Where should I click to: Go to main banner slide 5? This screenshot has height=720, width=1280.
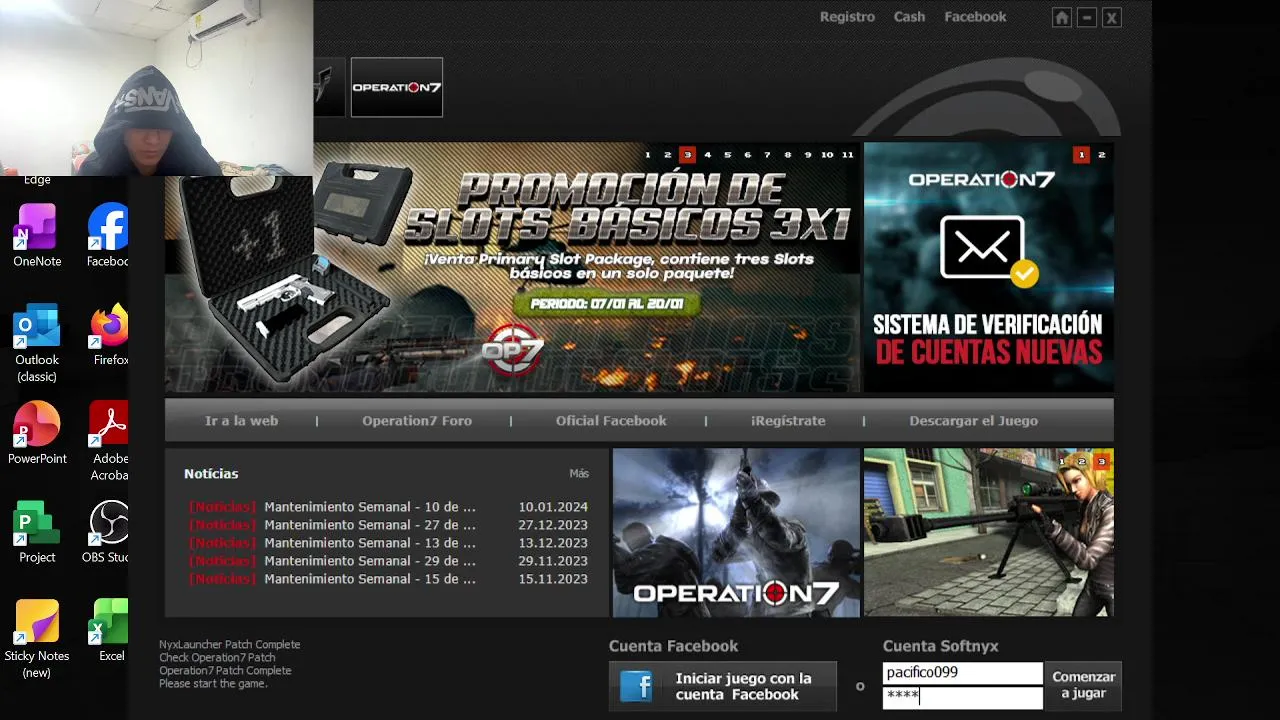(728, 155)
